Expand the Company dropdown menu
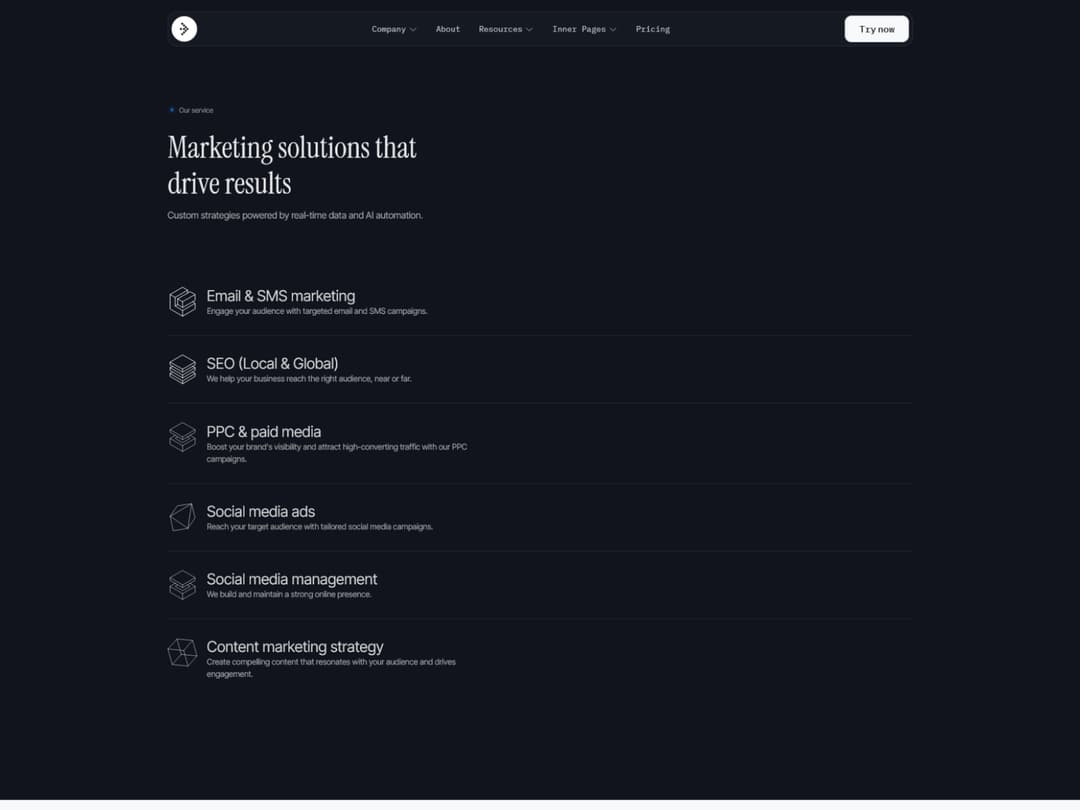Screen dimensions: 1080x810 [394, 29]
